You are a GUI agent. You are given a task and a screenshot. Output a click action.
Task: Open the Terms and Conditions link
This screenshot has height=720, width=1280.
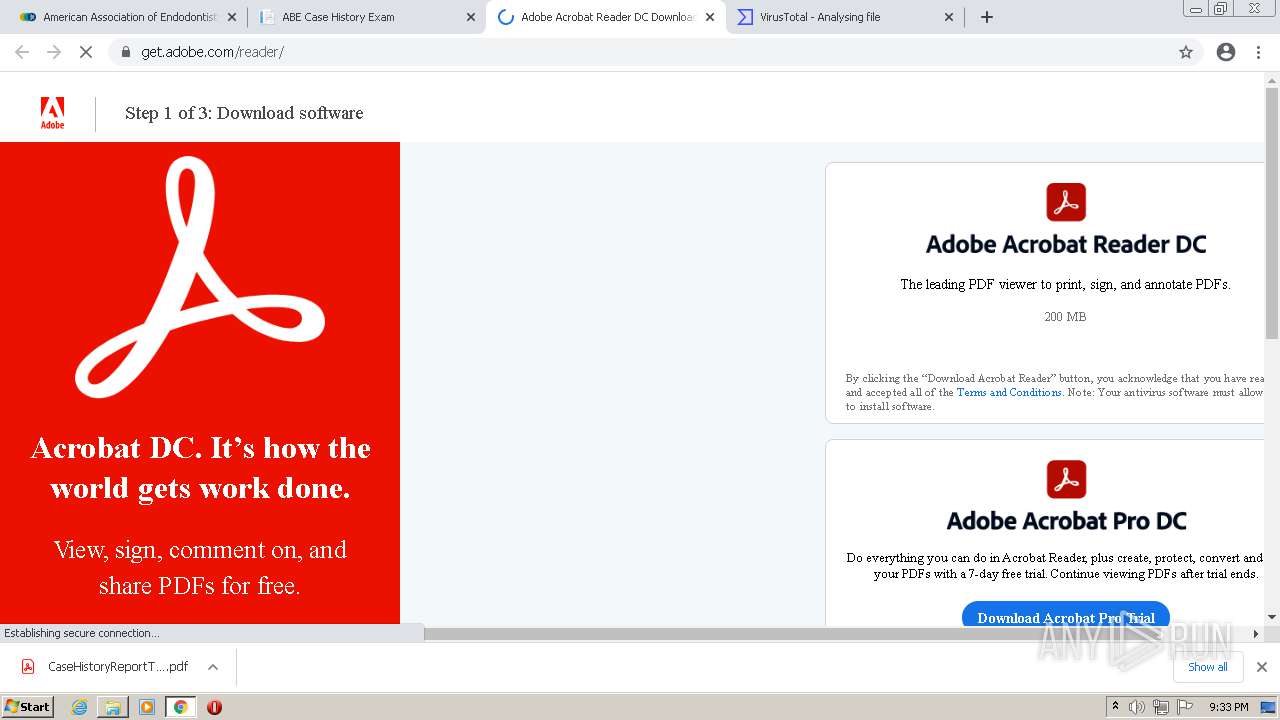[1009, 392]
